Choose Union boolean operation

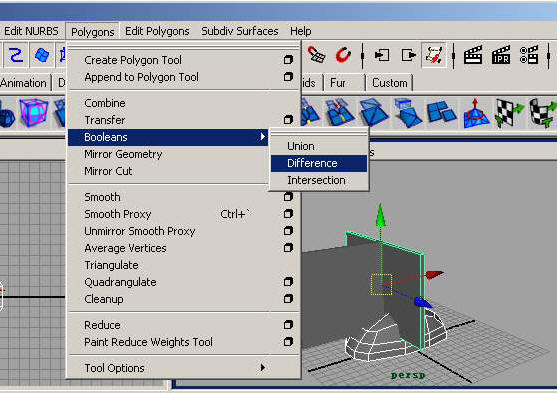coord(301,146)
